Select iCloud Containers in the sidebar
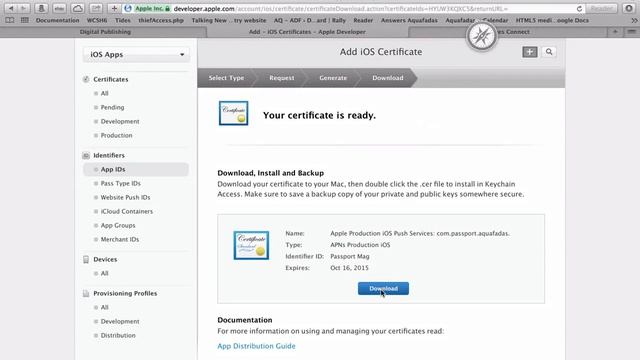Viewport: 640px width, 360px height. 127,211
